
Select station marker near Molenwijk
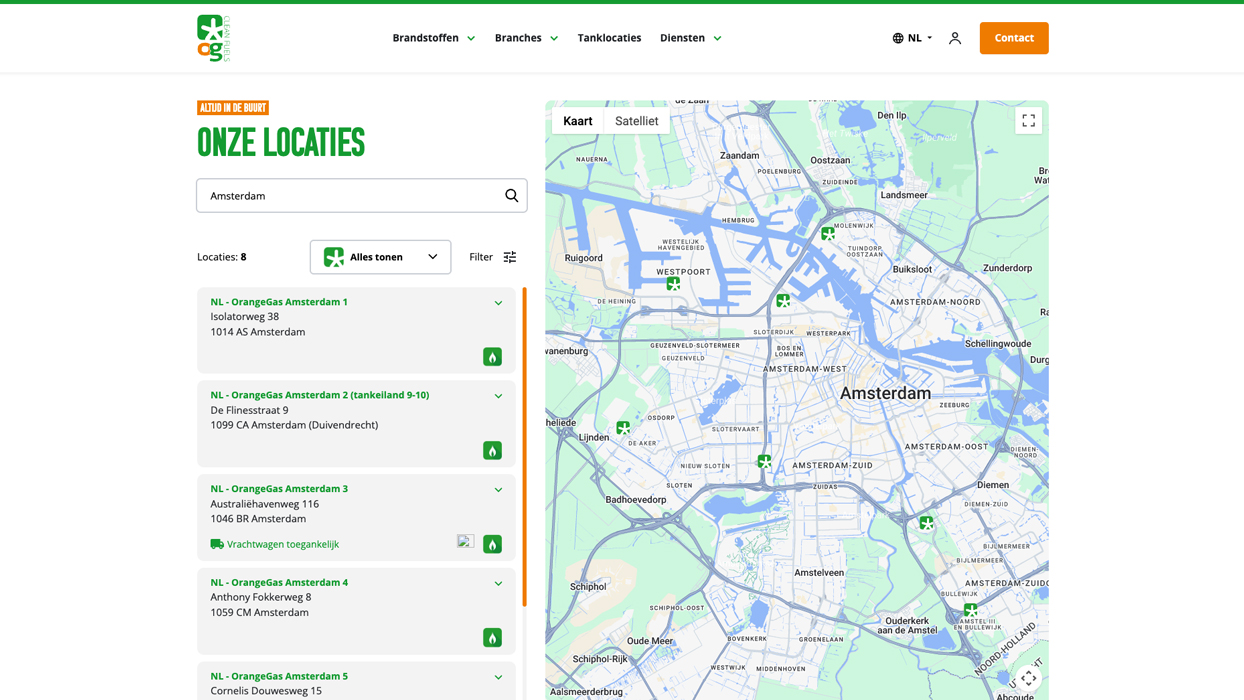click(828, 233)
